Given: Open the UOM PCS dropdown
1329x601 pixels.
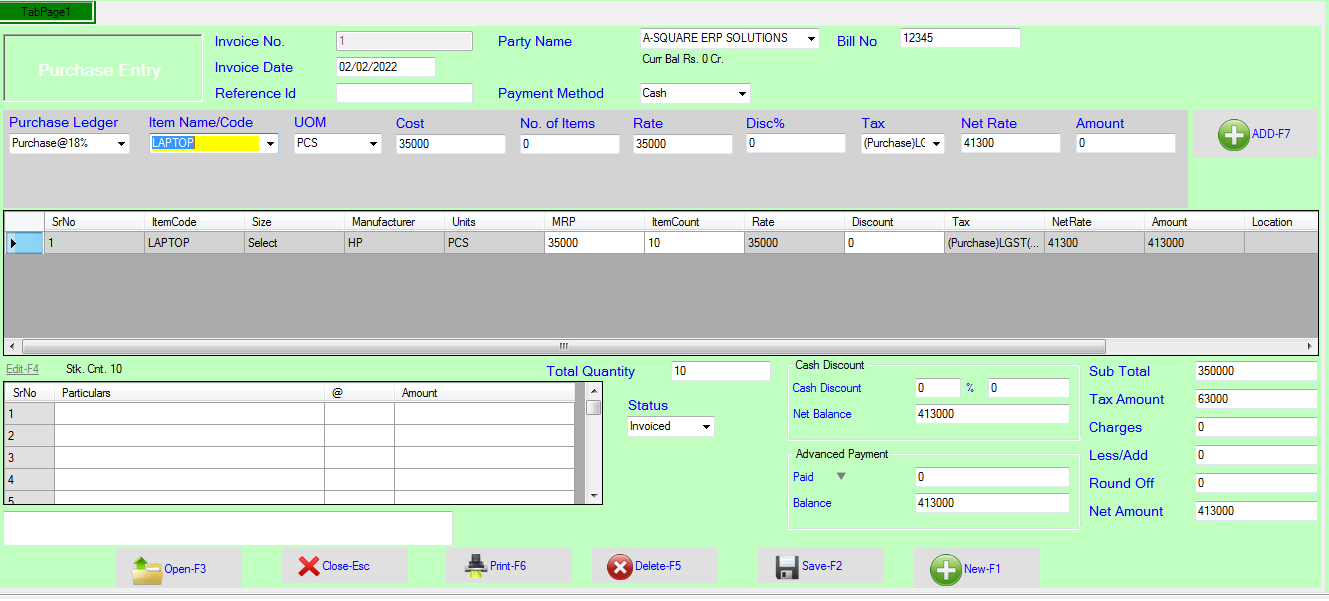Looking at the screenshot, I should tap(374, 144).
